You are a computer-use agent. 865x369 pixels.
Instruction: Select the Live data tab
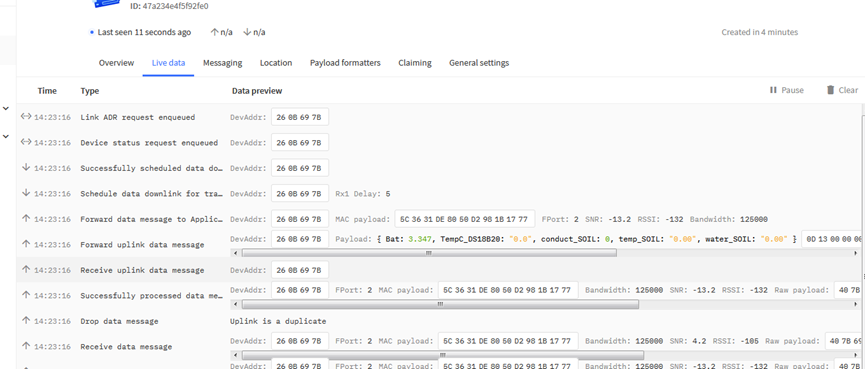pyautogui.click(x=168, y=63)
